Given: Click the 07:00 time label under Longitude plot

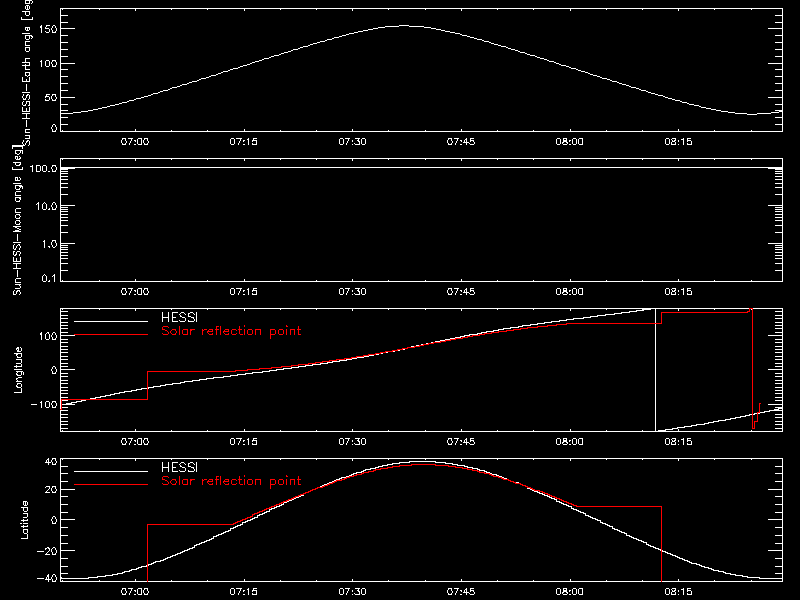Looking at the screenshot, I should pos(135,441).
